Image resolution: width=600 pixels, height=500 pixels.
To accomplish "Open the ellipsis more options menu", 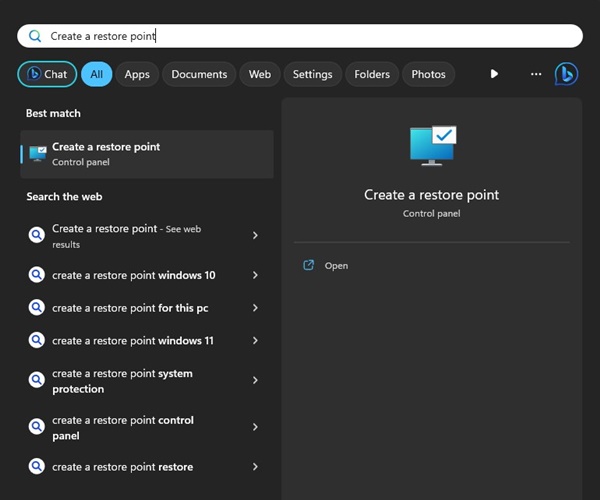I will click(x=536, y=74).
